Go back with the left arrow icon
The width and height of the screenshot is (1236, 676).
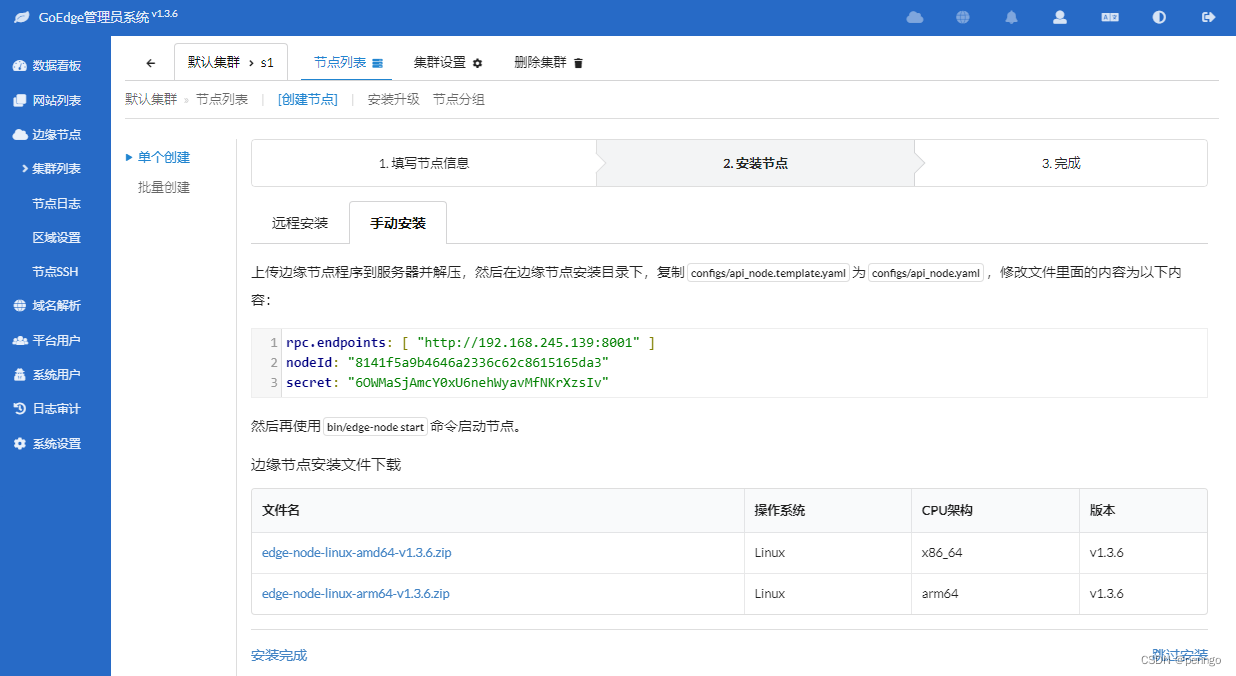point(151,63)
